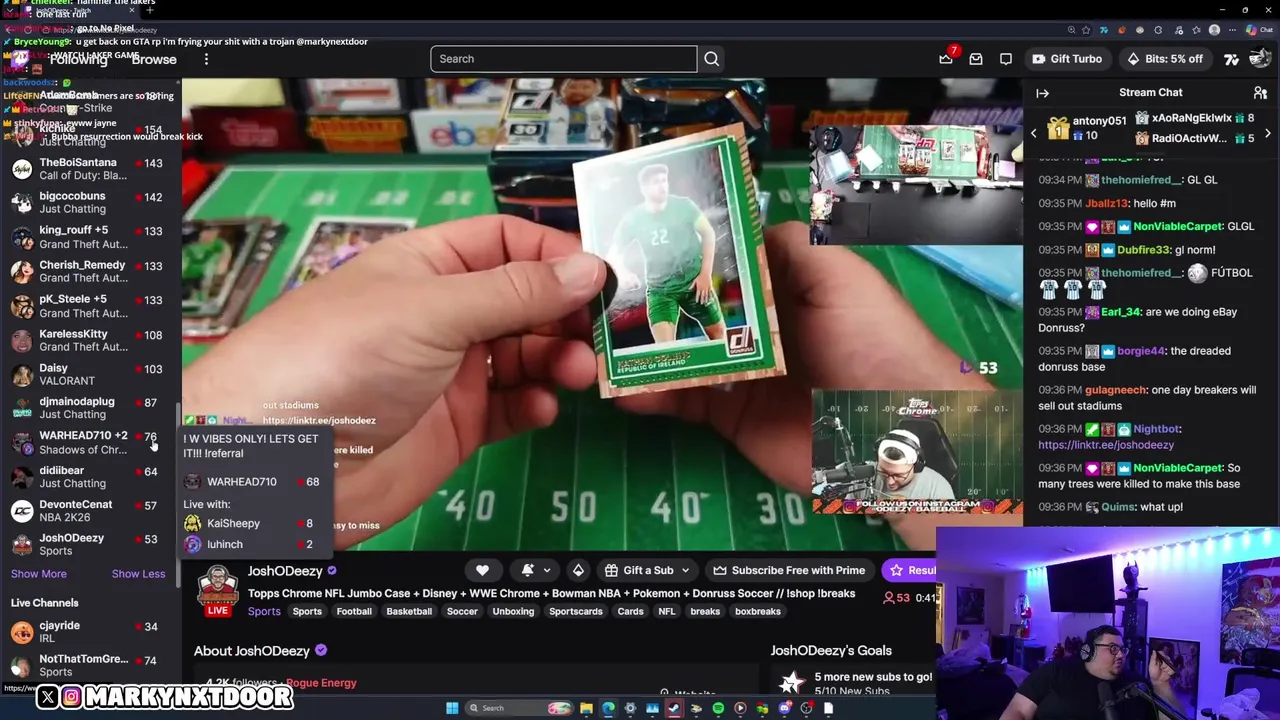Show Less followed channels
The image size is (1280, 720).
click(138, 574)
